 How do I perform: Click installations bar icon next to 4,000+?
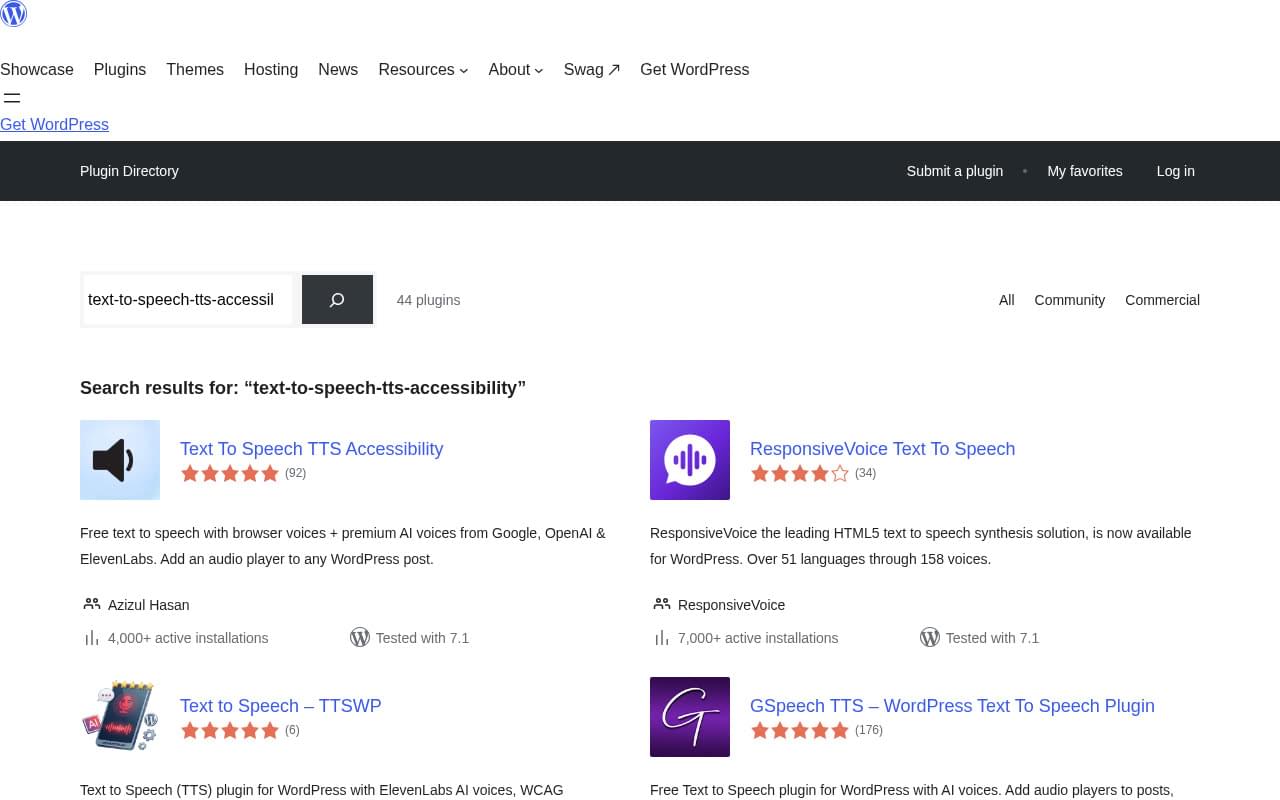click(x=92, y=638)
